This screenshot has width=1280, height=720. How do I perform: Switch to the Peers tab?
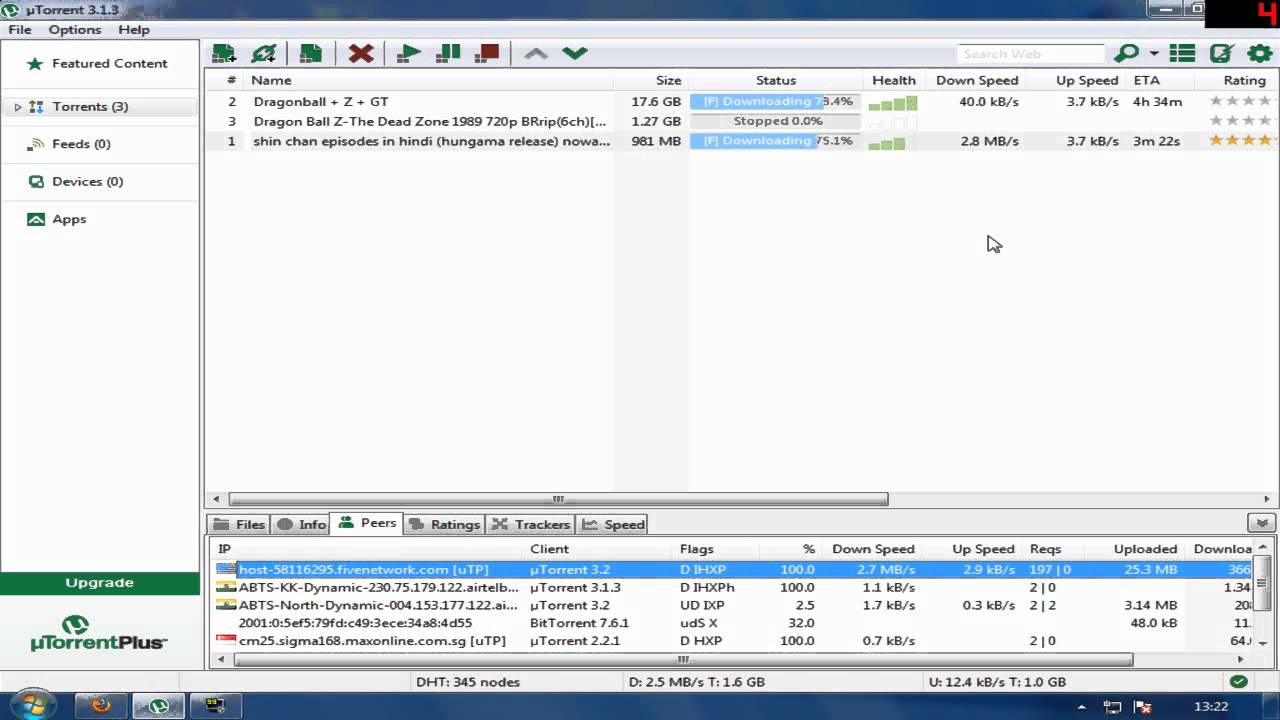coord(367,523)
